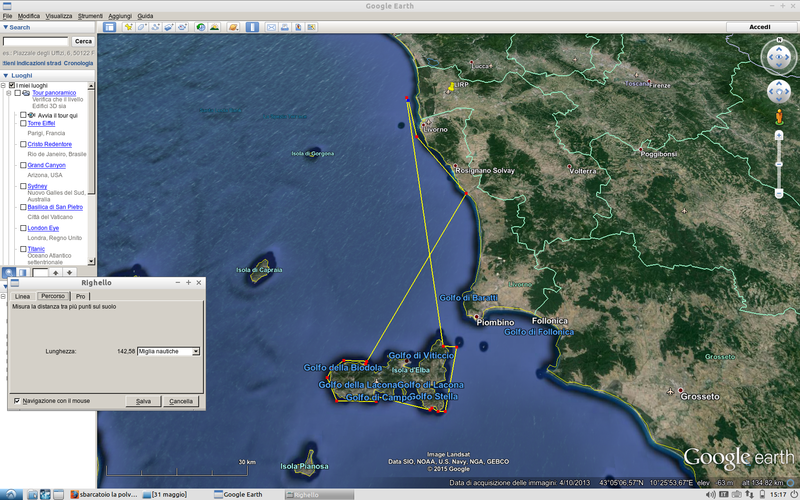The image size is (800, 500).
Task: Open the Aggiungi menu
Action: click(x=120, y=16)
